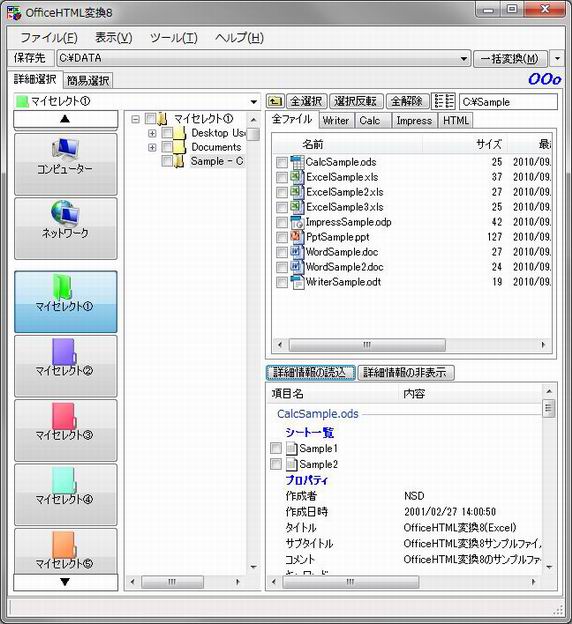Tick the Sample2 sheet checkbox
This screenshot has height=624, width=572.
pyautogui.click(x=275, y=464)
